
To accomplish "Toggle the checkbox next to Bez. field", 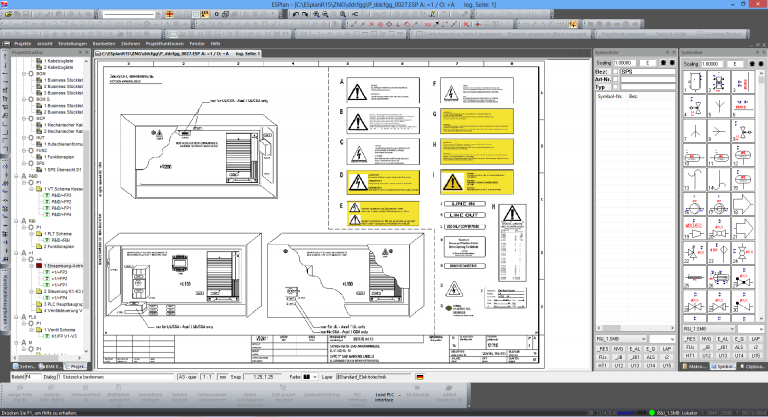I will pyautogui.click(x=617, y=72).
